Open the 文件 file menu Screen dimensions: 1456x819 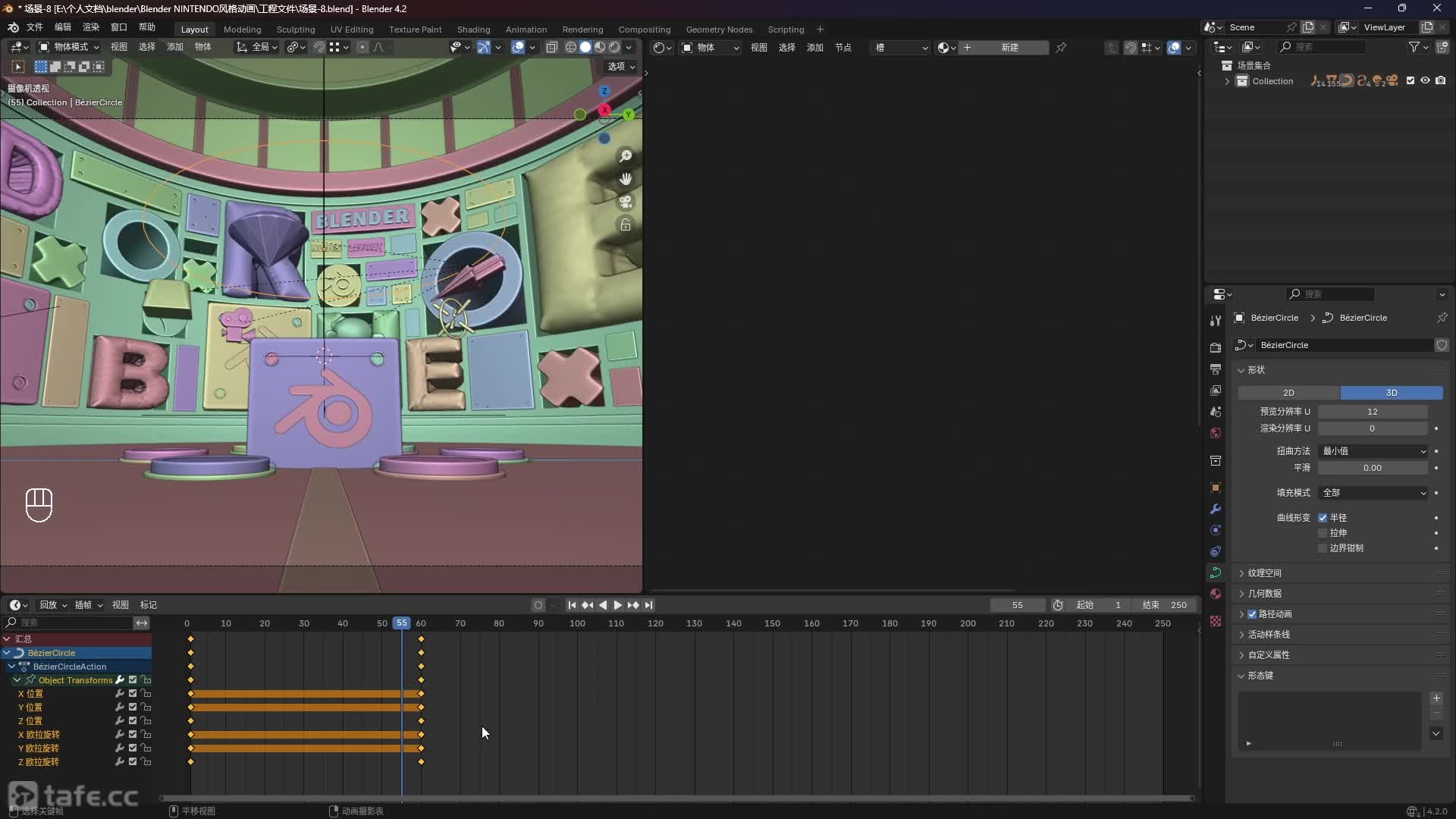(x=35, y=27)
